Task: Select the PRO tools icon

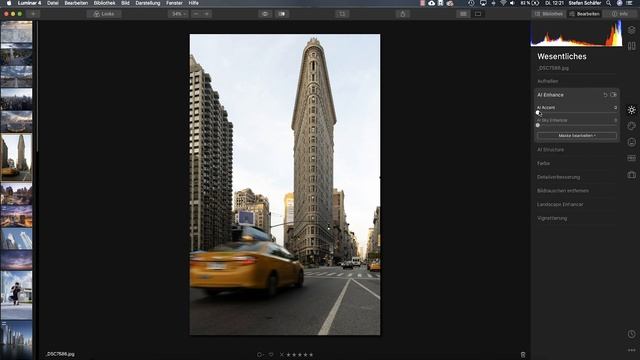Action: [x=631, y=158]
